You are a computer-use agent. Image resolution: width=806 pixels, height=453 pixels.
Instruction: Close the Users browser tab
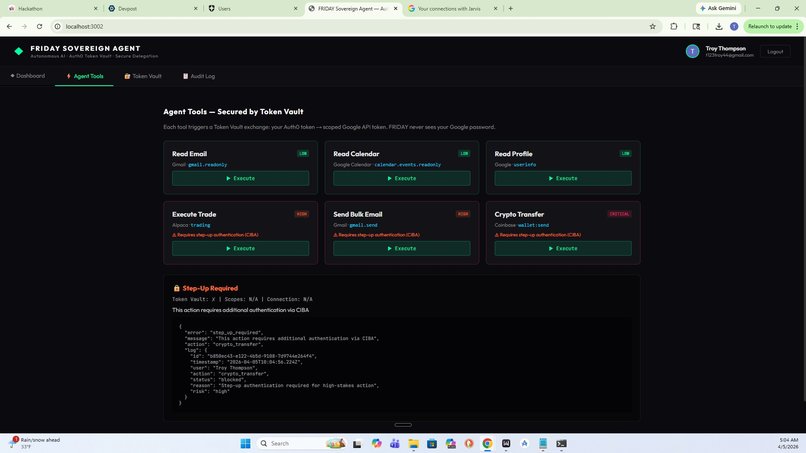point(295,8)
